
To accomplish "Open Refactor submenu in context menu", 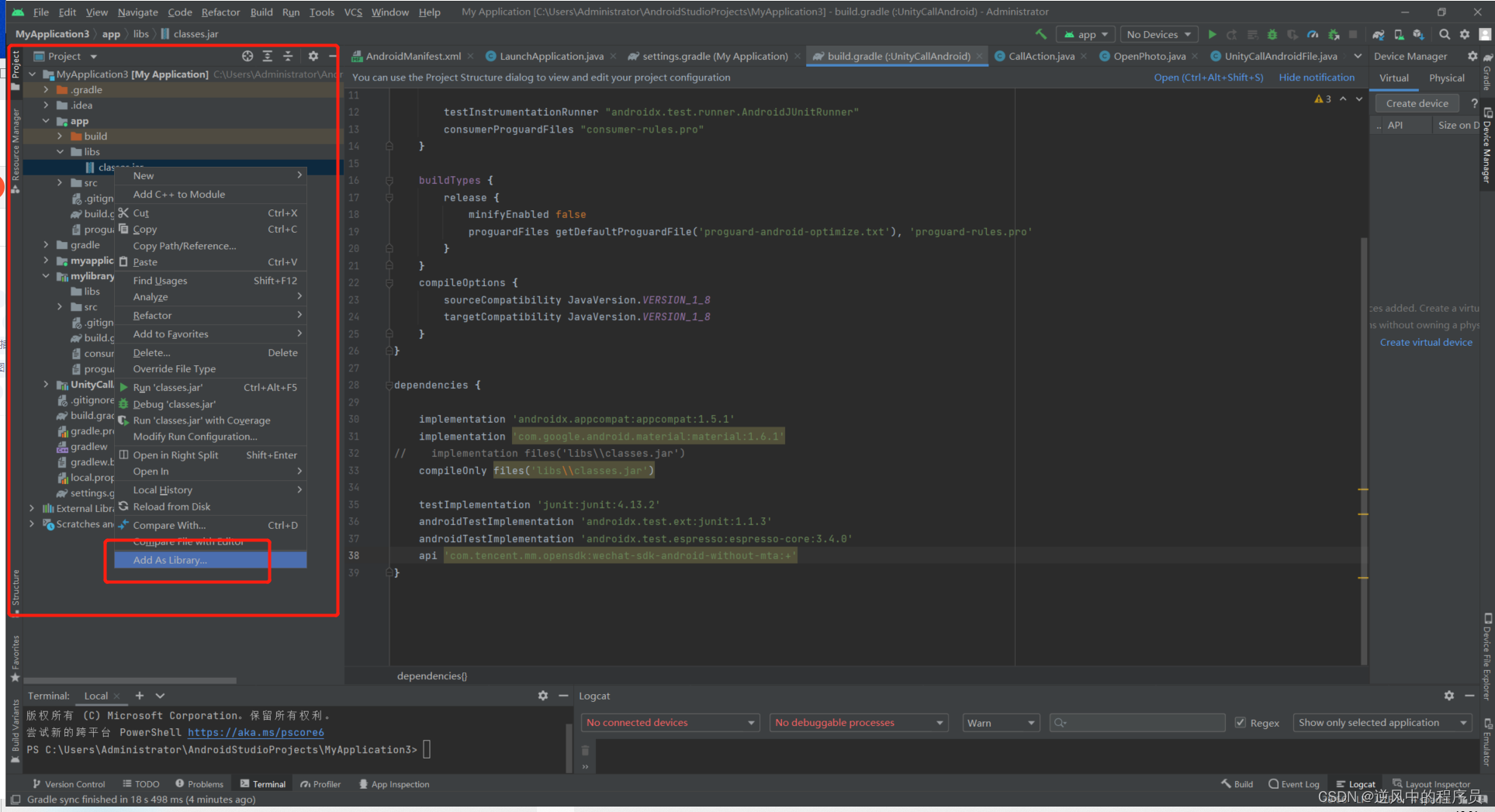I will point(210,316).
